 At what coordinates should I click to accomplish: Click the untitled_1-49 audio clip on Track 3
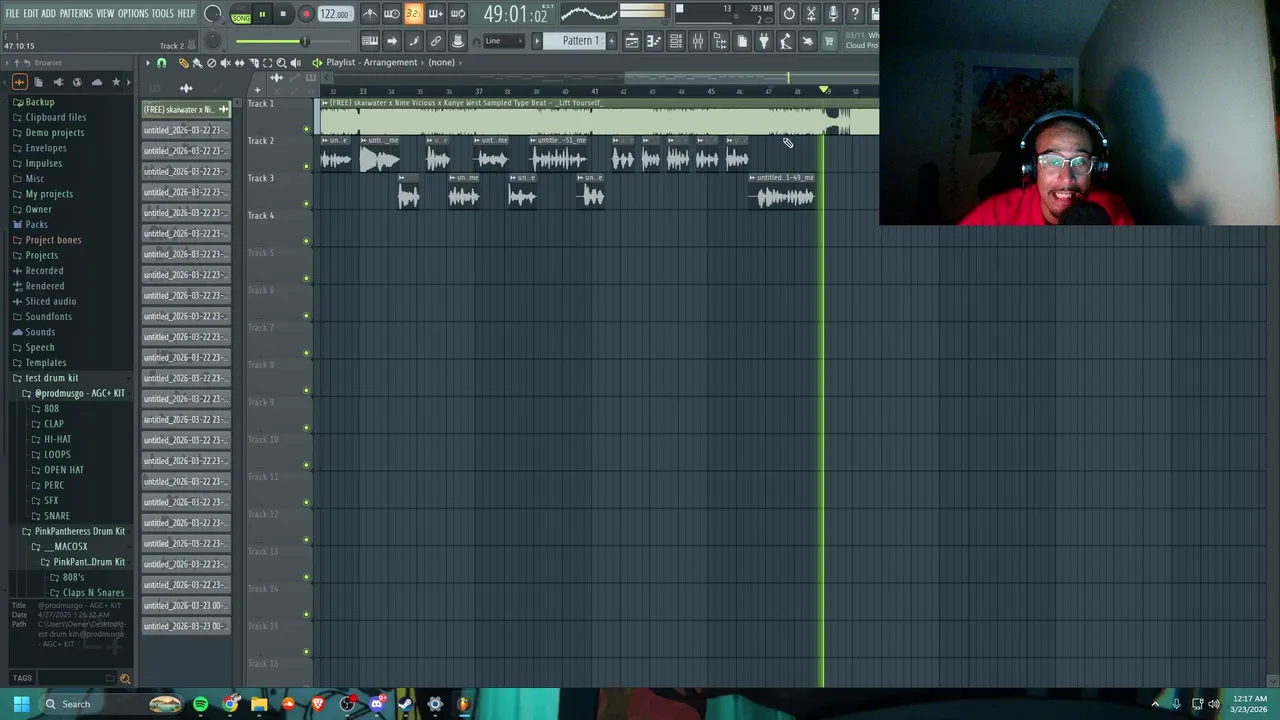point(784,192)
